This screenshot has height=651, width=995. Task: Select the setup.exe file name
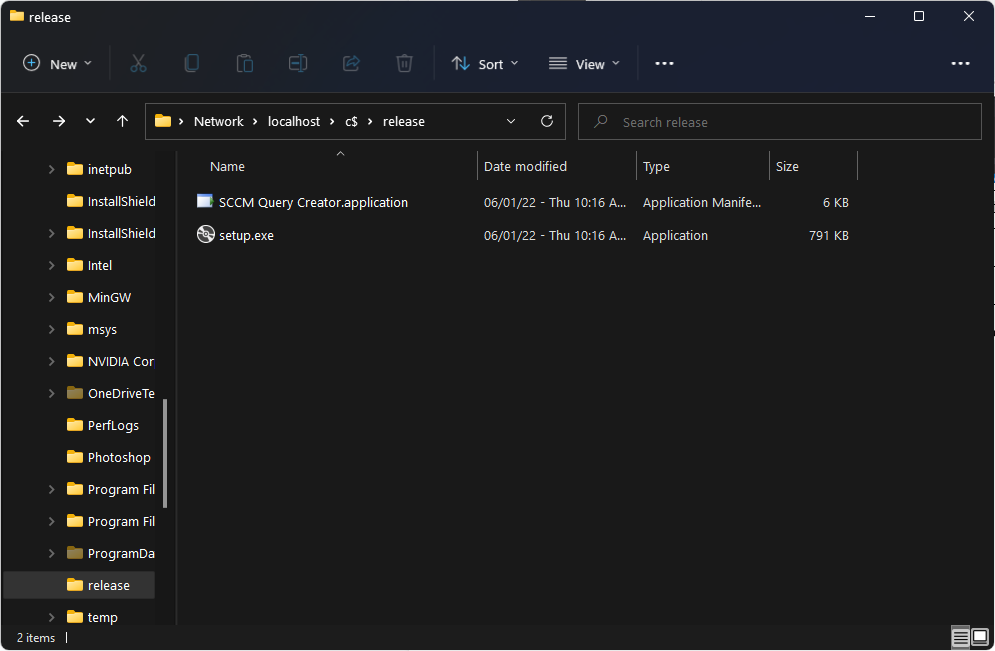(246, 235)
